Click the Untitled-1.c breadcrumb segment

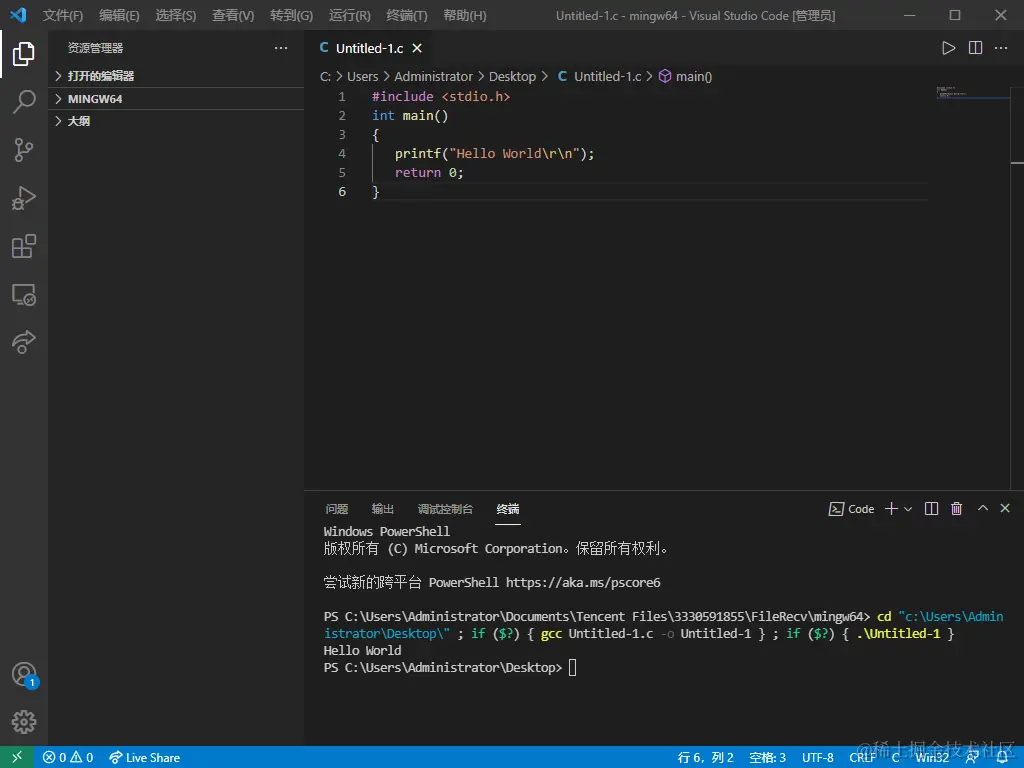(600, 76)
